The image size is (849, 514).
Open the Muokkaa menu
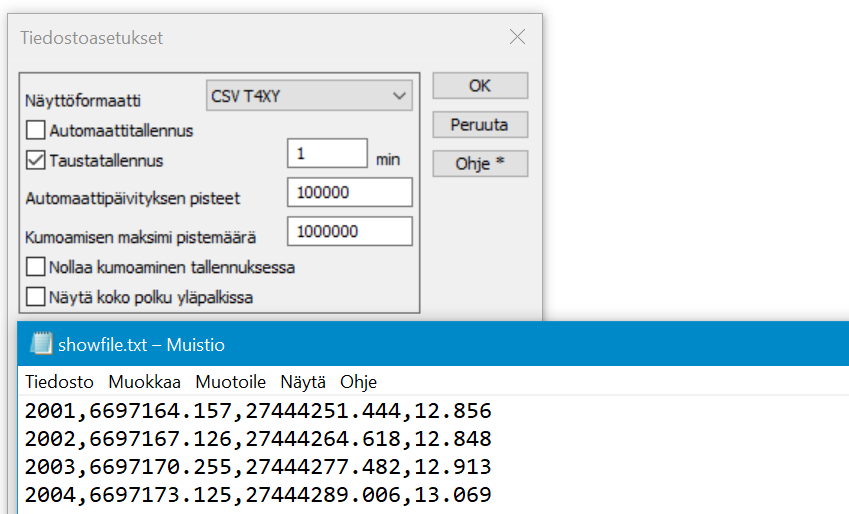[144, 382]
